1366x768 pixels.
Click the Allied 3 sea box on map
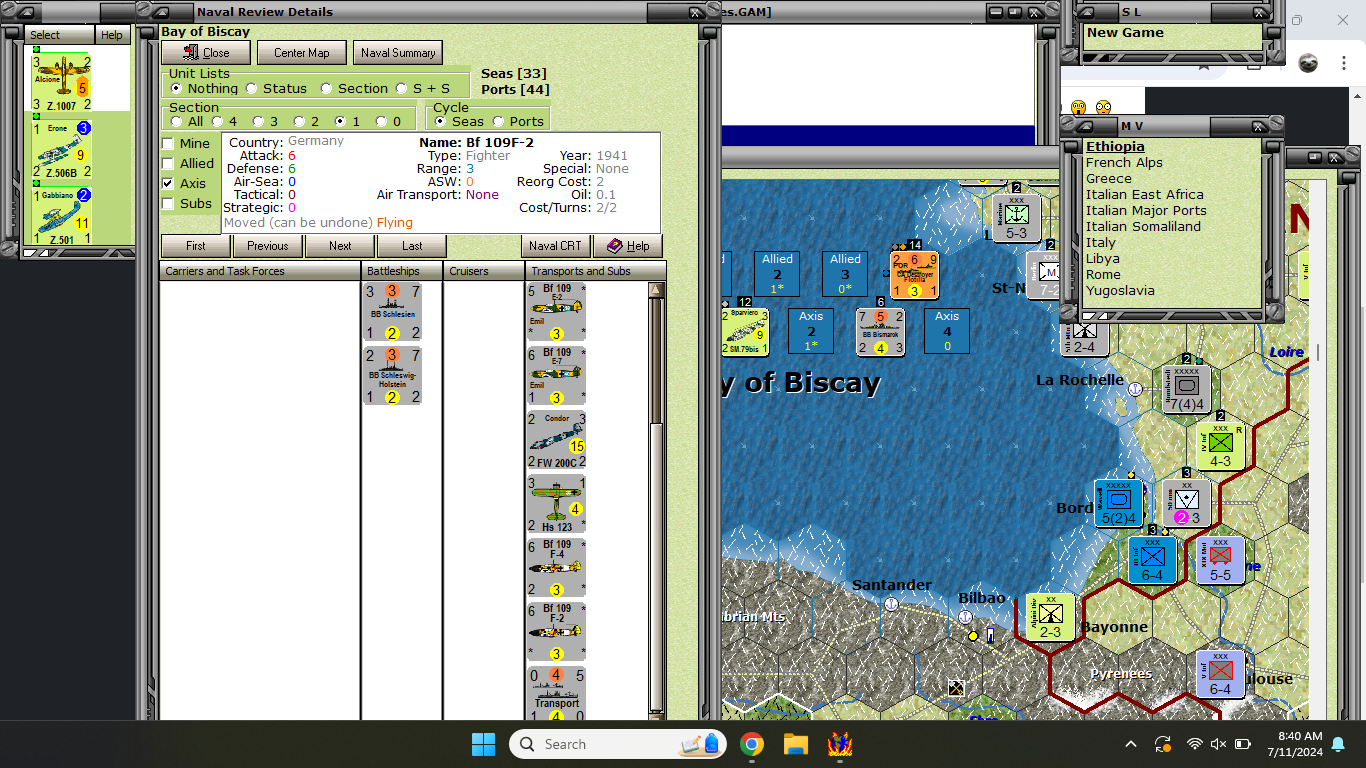point(845,273)
